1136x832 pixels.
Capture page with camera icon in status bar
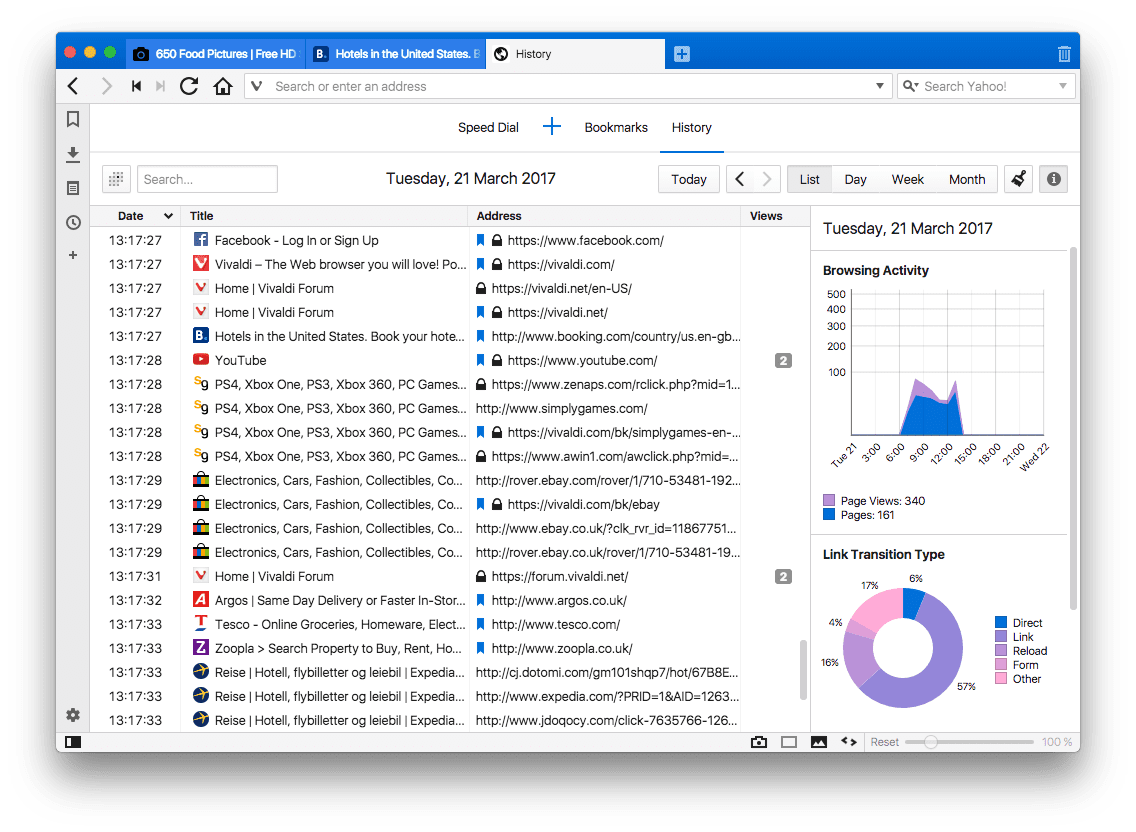[x=759, y=741]
